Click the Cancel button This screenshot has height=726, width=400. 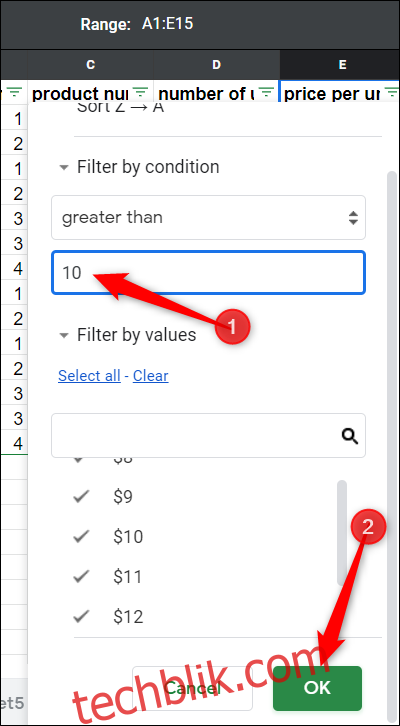point(192,688)
